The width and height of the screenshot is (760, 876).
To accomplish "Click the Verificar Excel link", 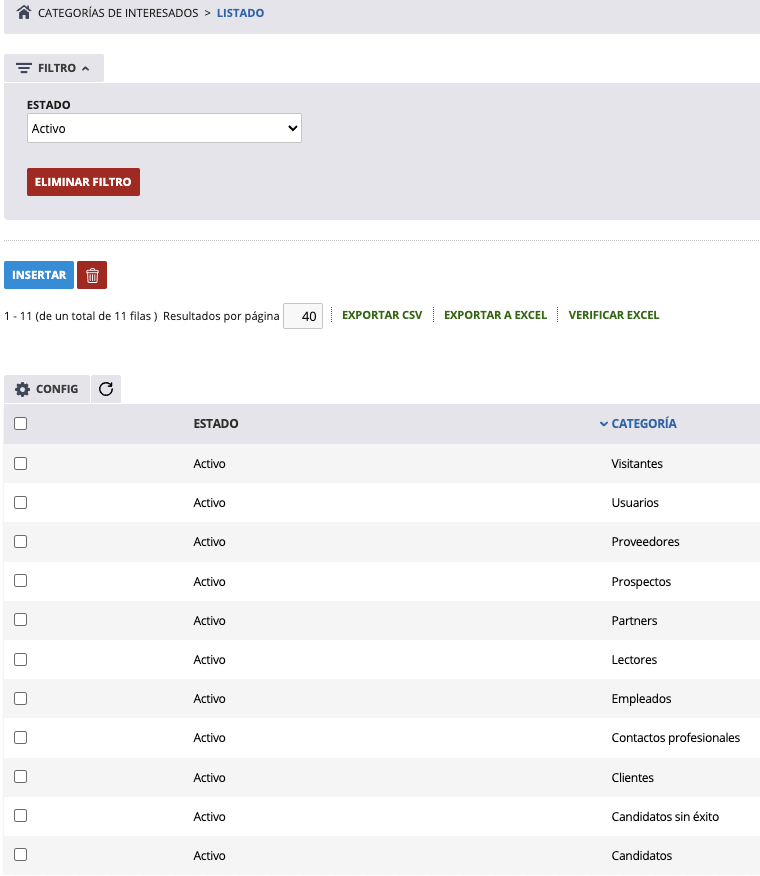I will tap(614, 315).
